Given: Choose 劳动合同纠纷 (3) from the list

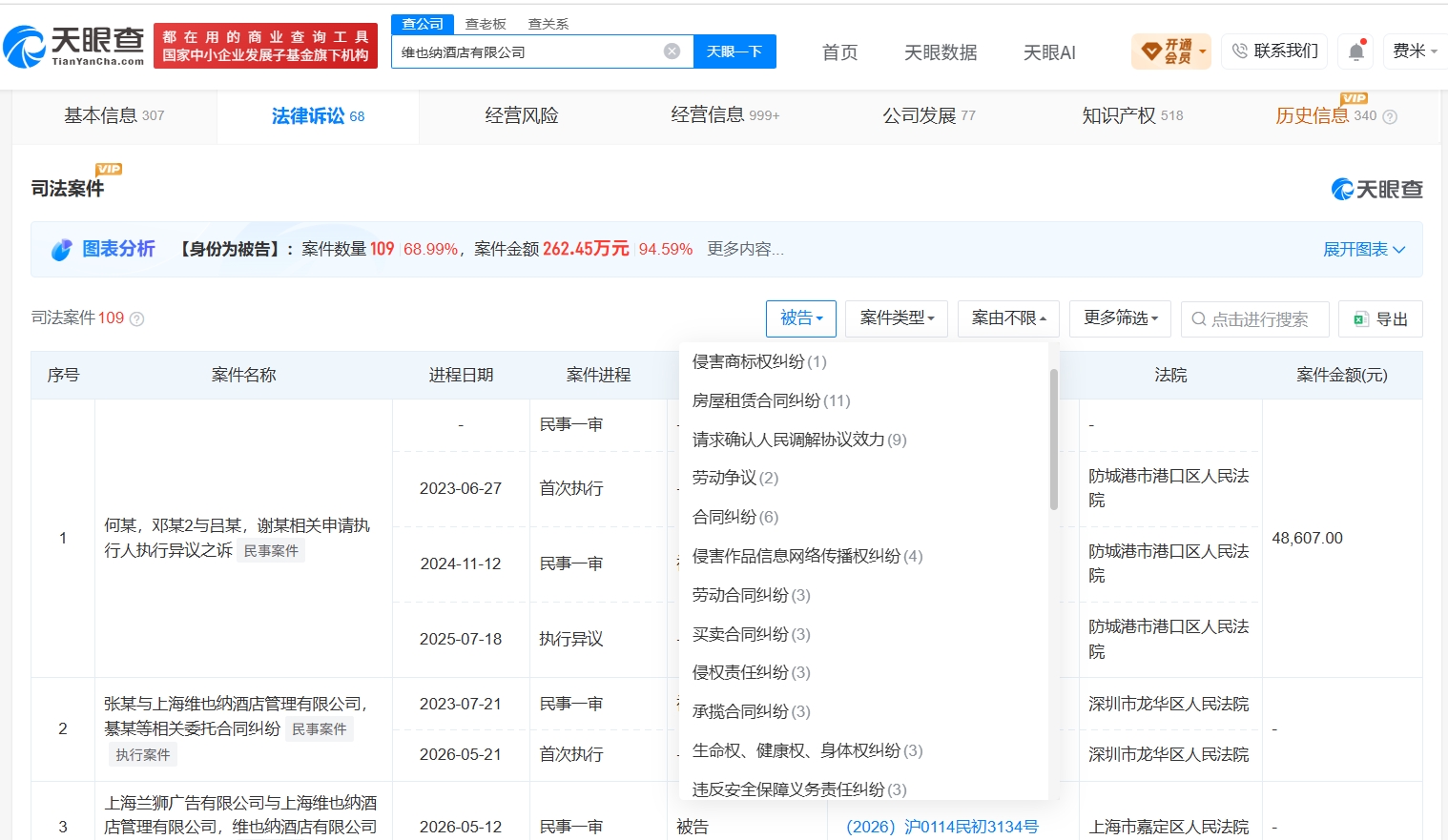Looking at the screenshot, I should point(751,595).
